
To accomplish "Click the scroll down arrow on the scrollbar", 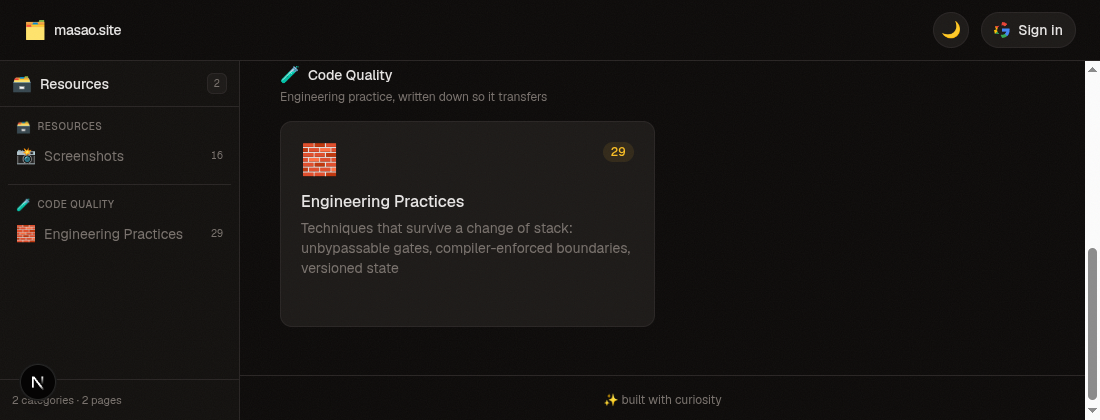I will (1092, 410).
